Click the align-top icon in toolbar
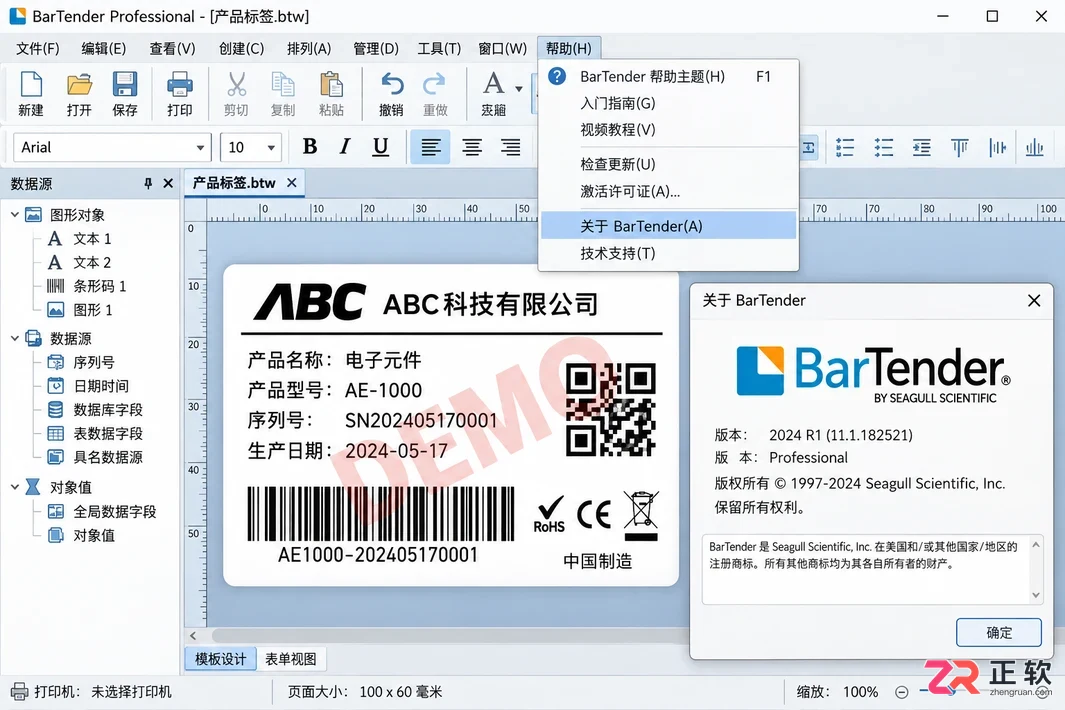Image resolution: width=1065 pixels, height=710 pixels. (959, 147)
